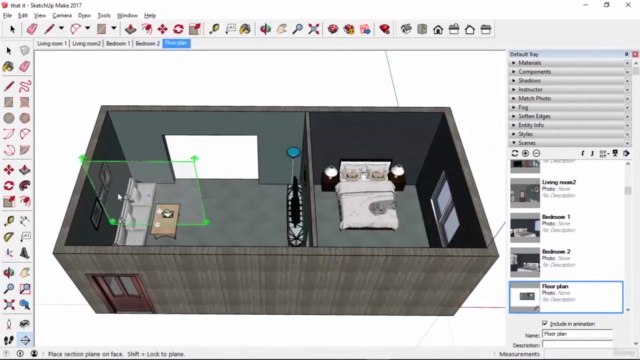Select the Zoom Window tool
This screenshot has height=360, width=640.
point(25,289)
